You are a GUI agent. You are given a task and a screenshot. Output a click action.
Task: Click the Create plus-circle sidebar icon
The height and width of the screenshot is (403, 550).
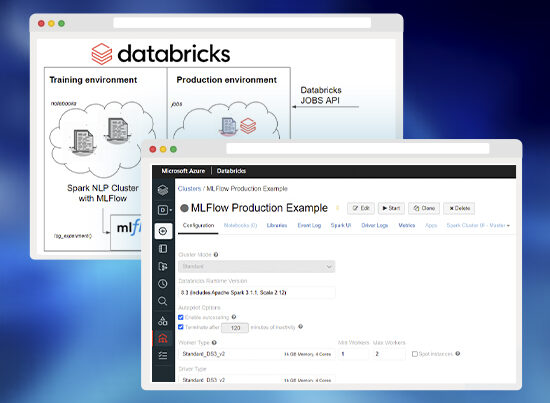pyautogui.click(x=163, y=231)
